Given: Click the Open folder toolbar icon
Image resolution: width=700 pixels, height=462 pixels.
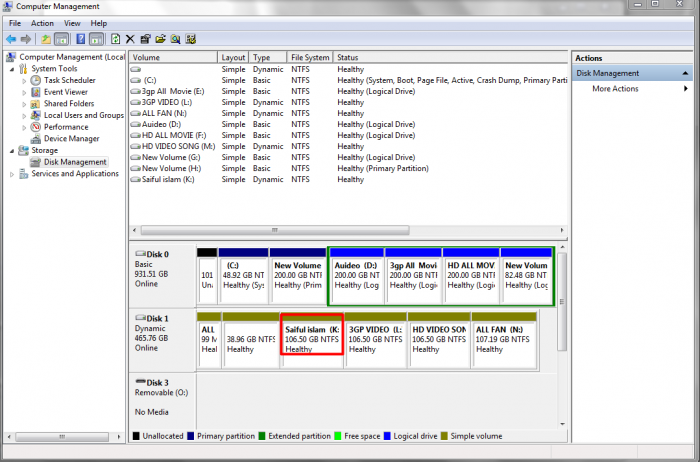Looking at the screenshot, I should coord(160,39).
